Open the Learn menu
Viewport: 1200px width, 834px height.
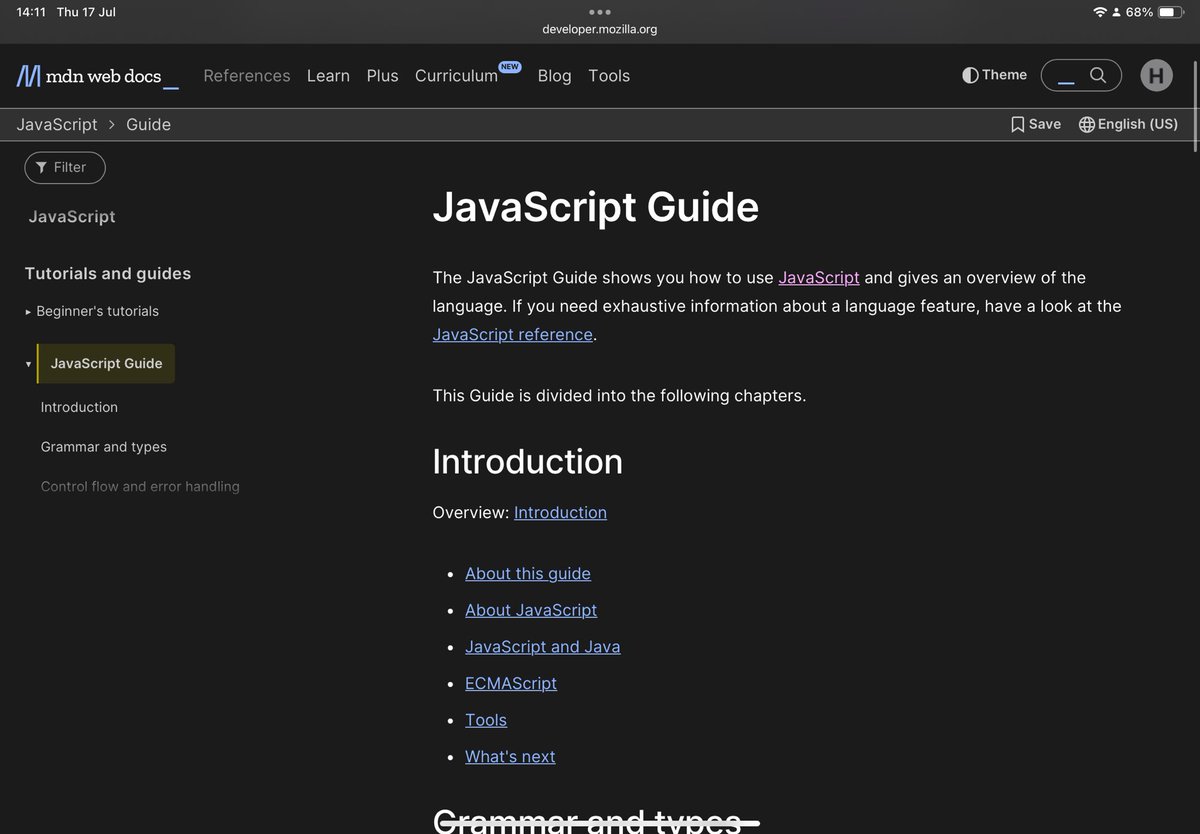pos(328,76)
